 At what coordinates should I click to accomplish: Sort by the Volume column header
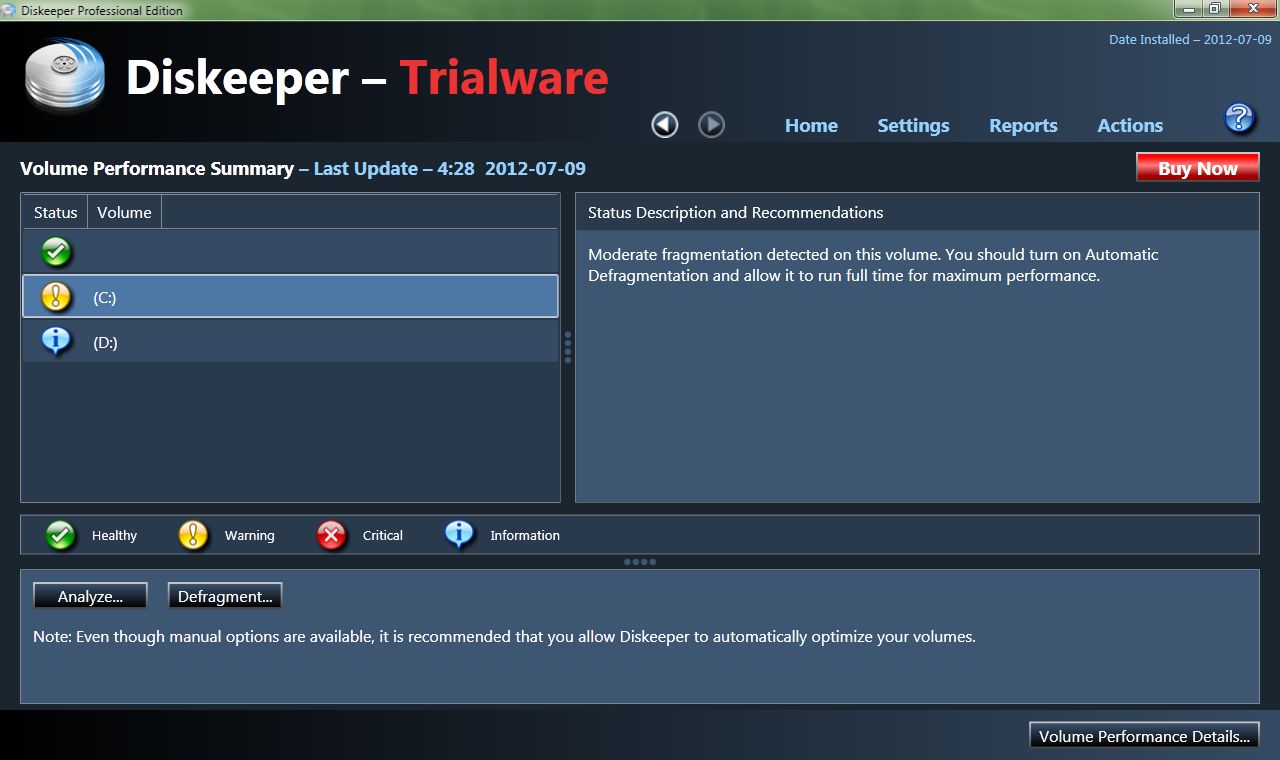click(x=124, y=212)
